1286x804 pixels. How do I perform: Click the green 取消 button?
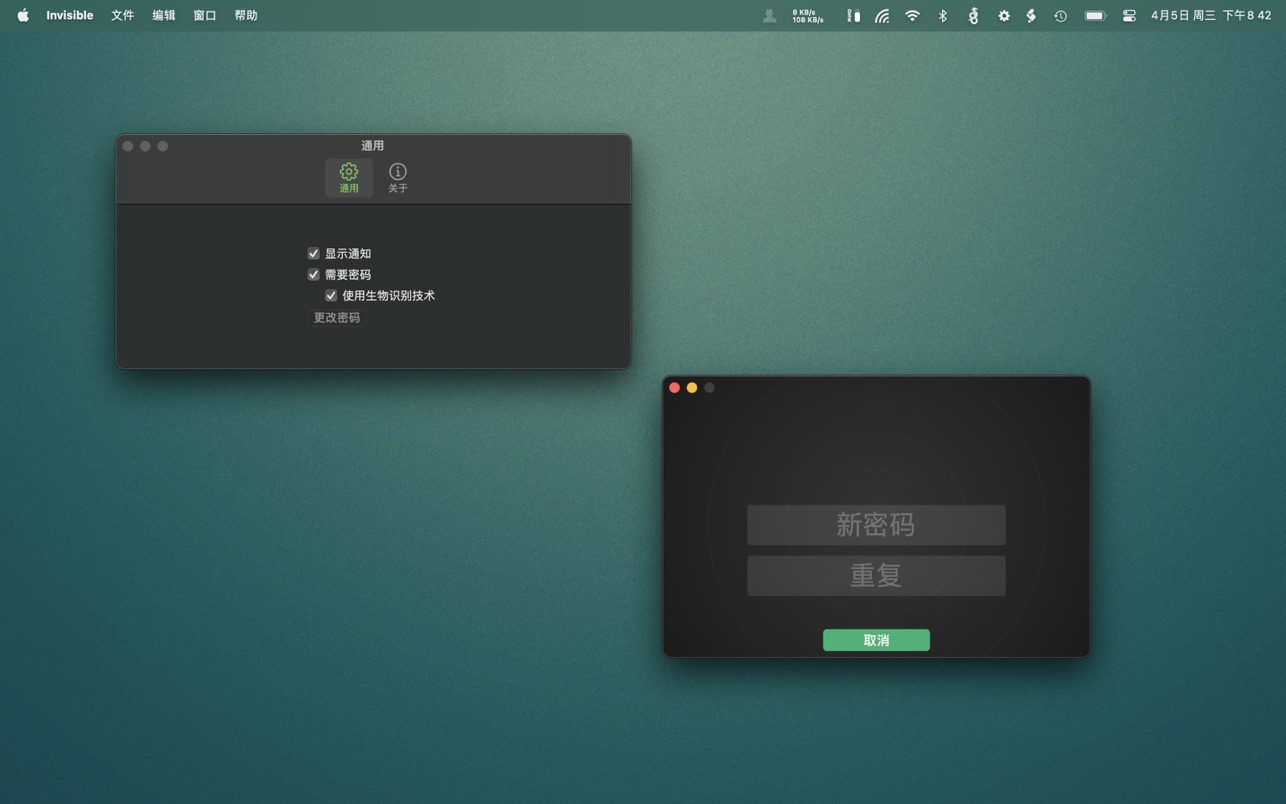[x=876, y=640]
